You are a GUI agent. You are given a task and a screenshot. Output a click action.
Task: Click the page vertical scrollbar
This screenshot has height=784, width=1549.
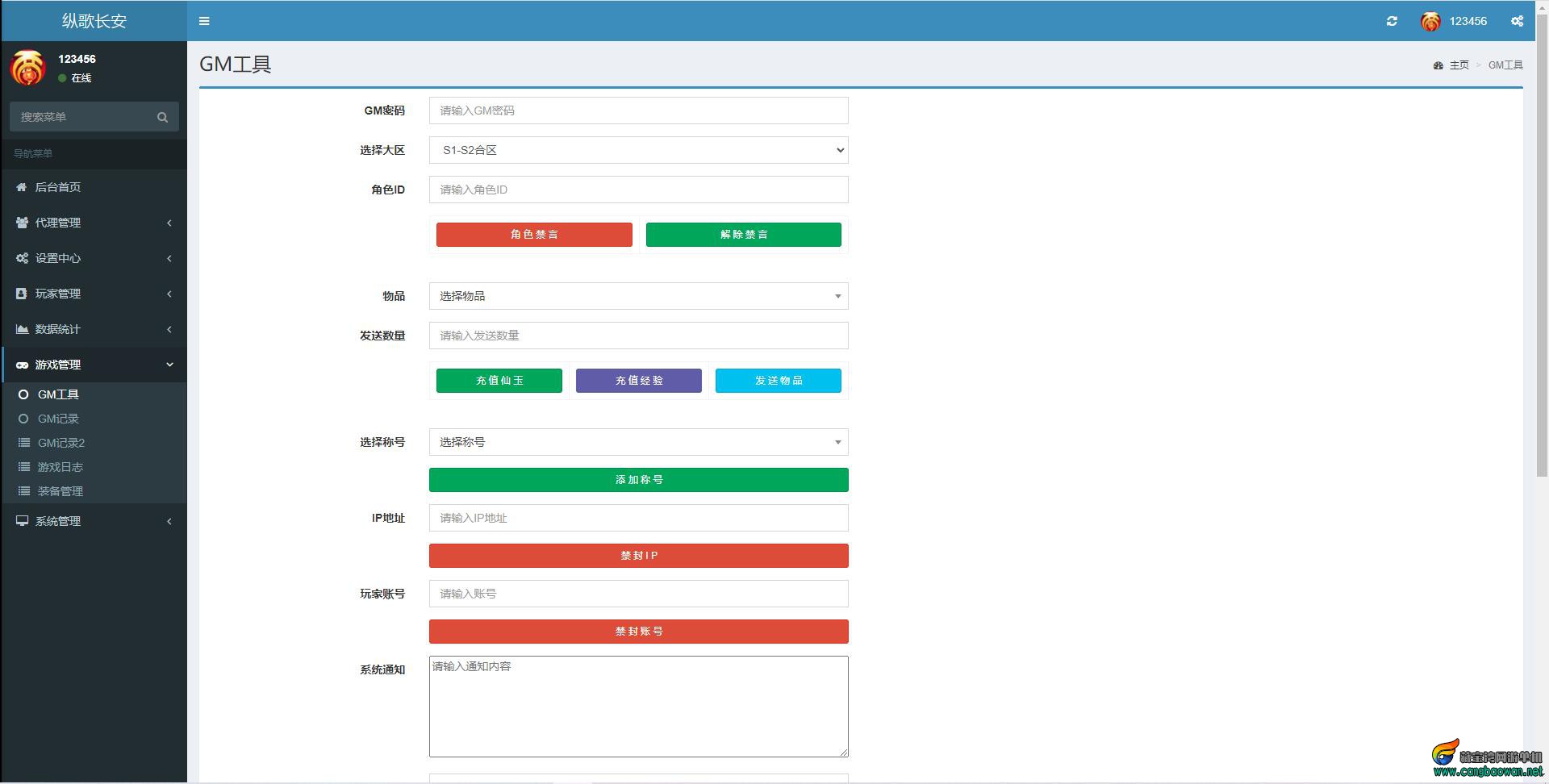[1542, 242]
